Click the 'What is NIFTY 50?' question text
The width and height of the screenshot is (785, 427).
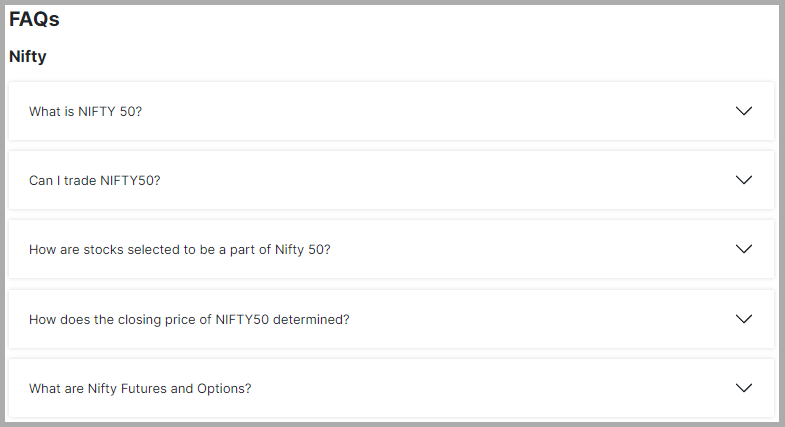click(x=85, y=111)
